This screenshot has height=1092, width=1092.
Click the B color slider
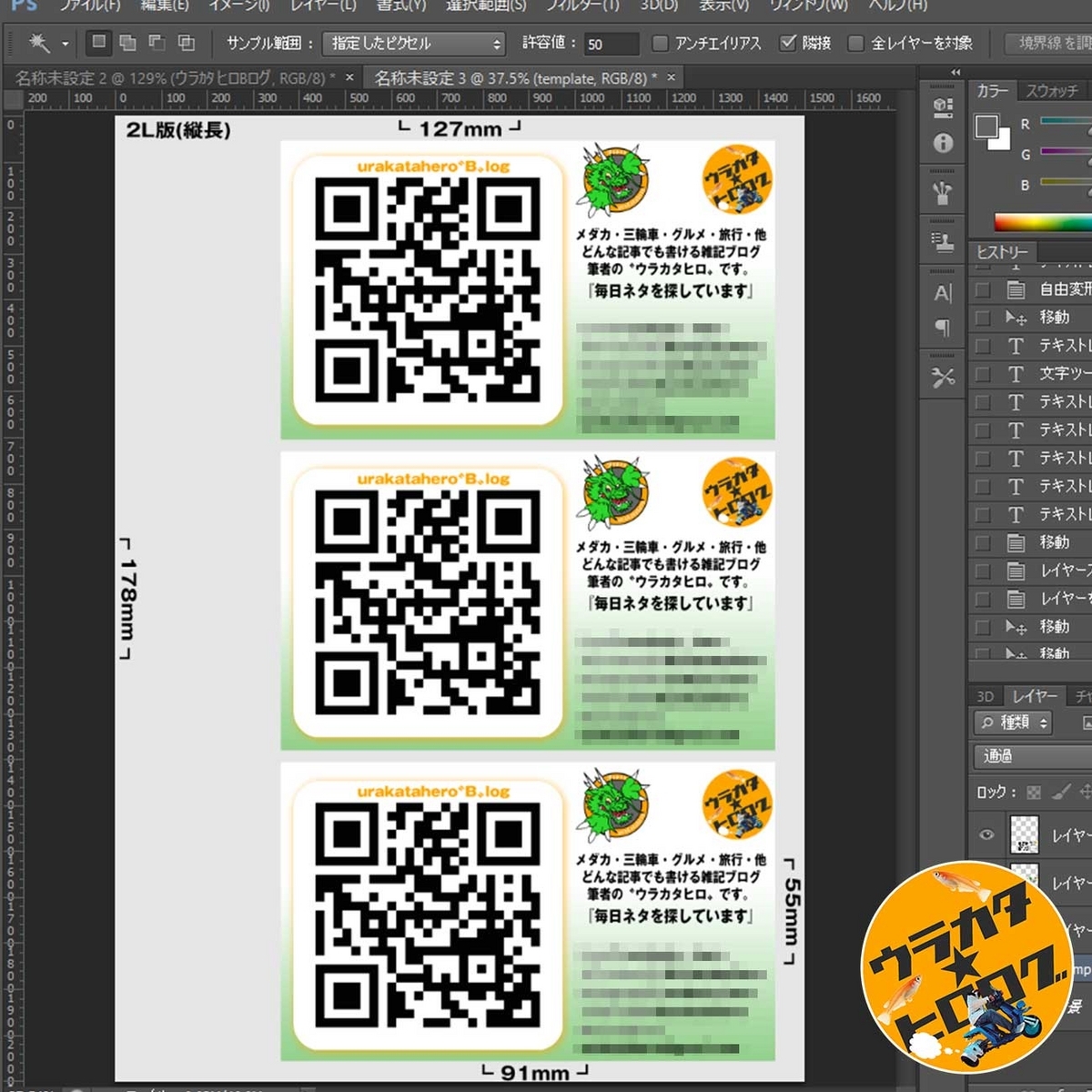point(1066,182)
